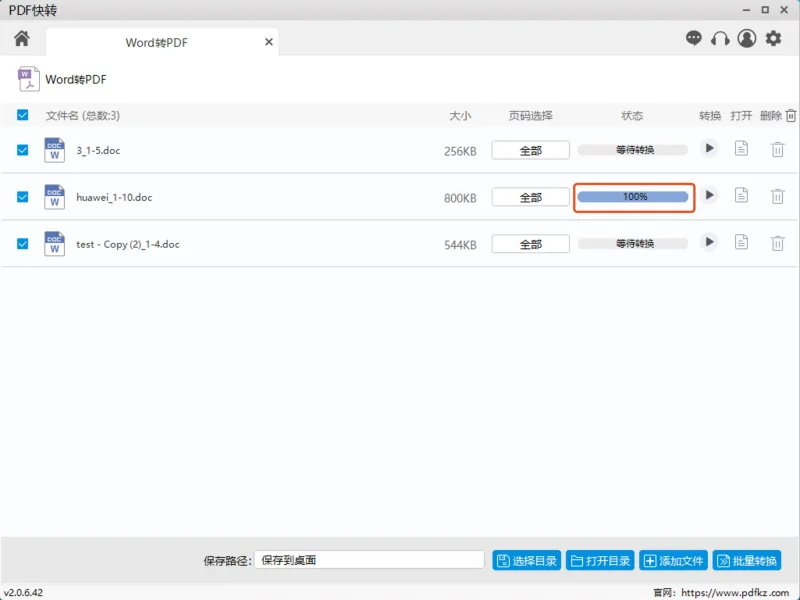800x600 pixels.
Task: Maximize the PDF快转 window
Action: pyautogui.click(x=765, y=10)
